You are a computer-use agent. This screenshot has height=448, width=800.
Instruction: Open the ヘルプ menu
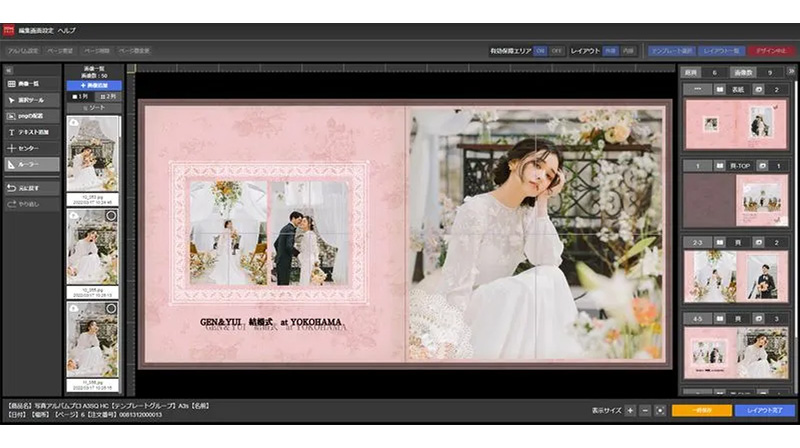click(67, 31)
